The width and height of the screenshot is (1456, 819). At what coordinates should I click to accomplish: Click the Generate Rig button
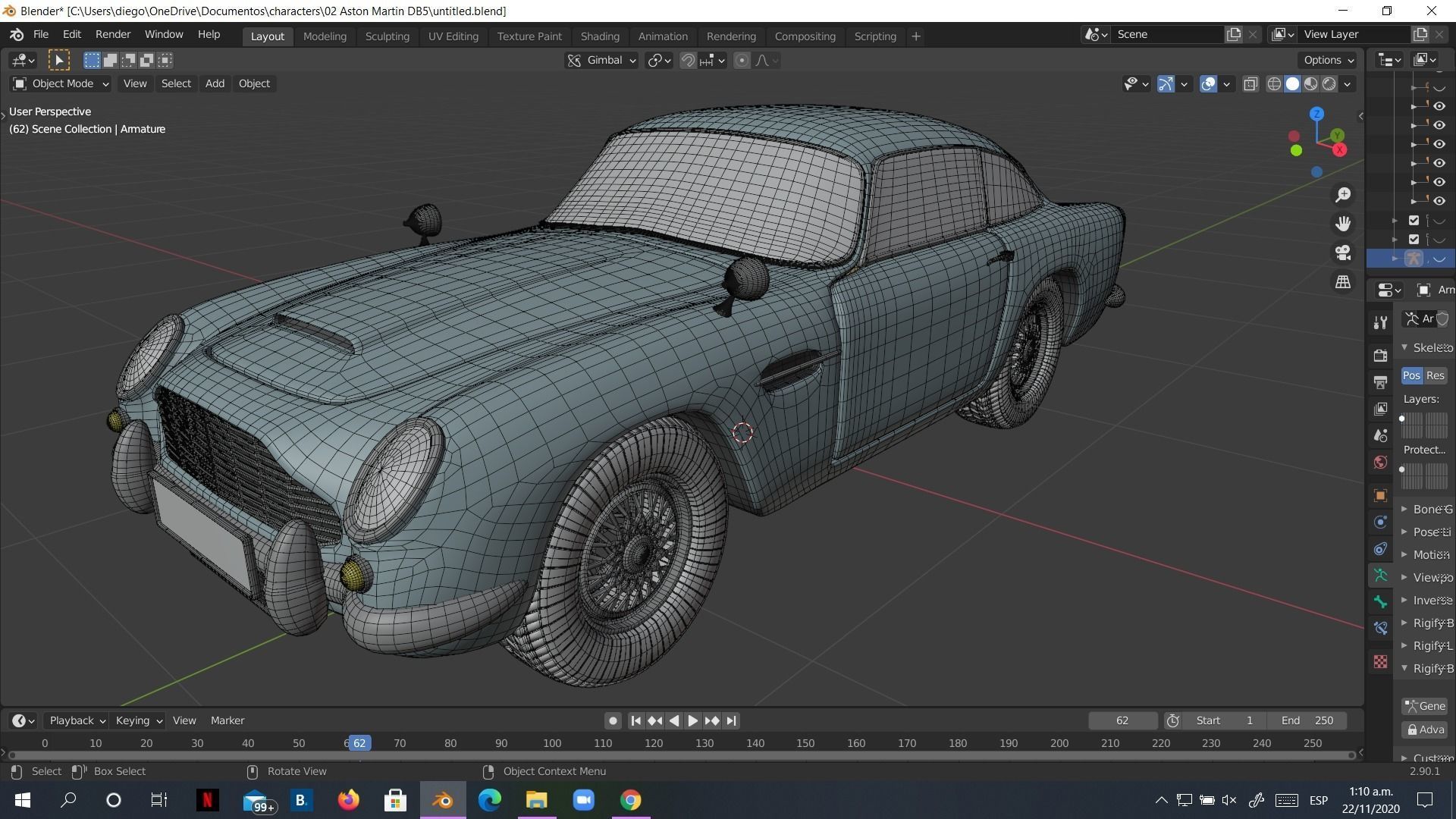pyautogui.click(x=1425, y=706)
